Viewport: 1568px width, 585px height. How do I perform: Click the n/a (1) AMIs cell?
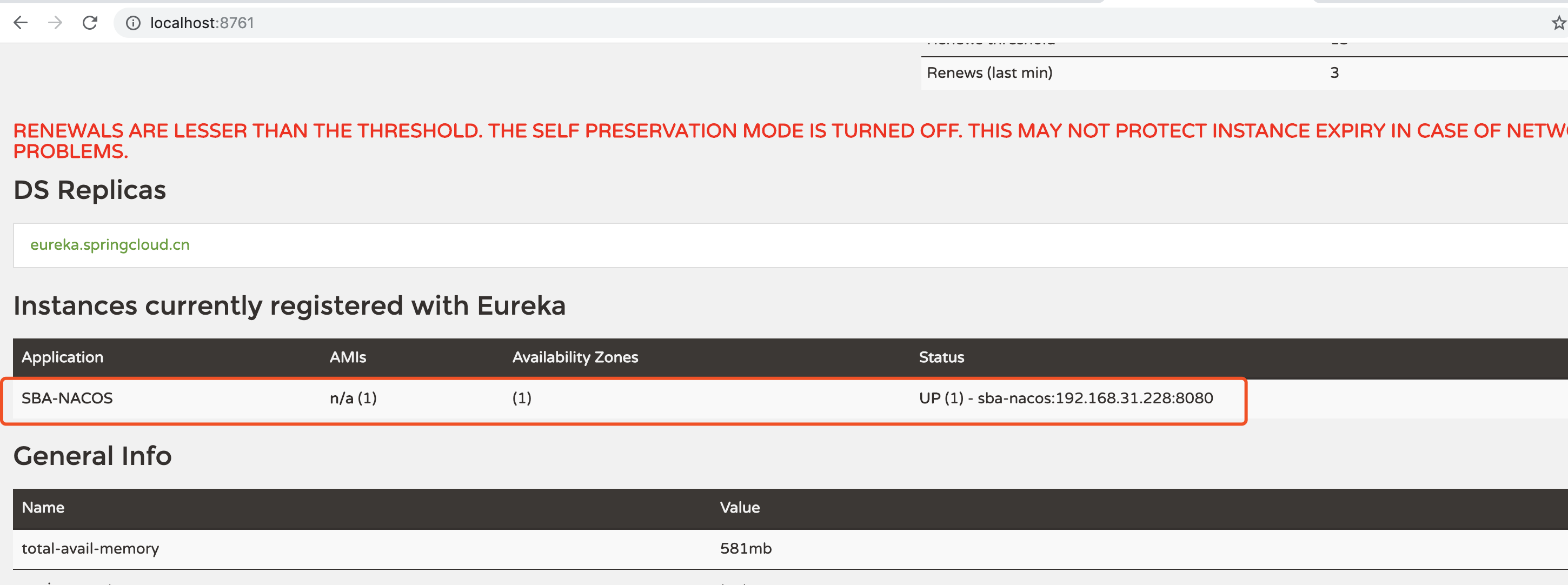point(353,398)
